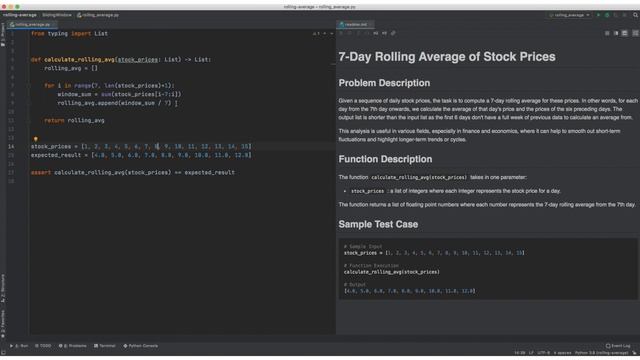This screenshot has width=640, height=360.
Task: Click rolling-average project breadcrumb
Action: click(20, 15)
